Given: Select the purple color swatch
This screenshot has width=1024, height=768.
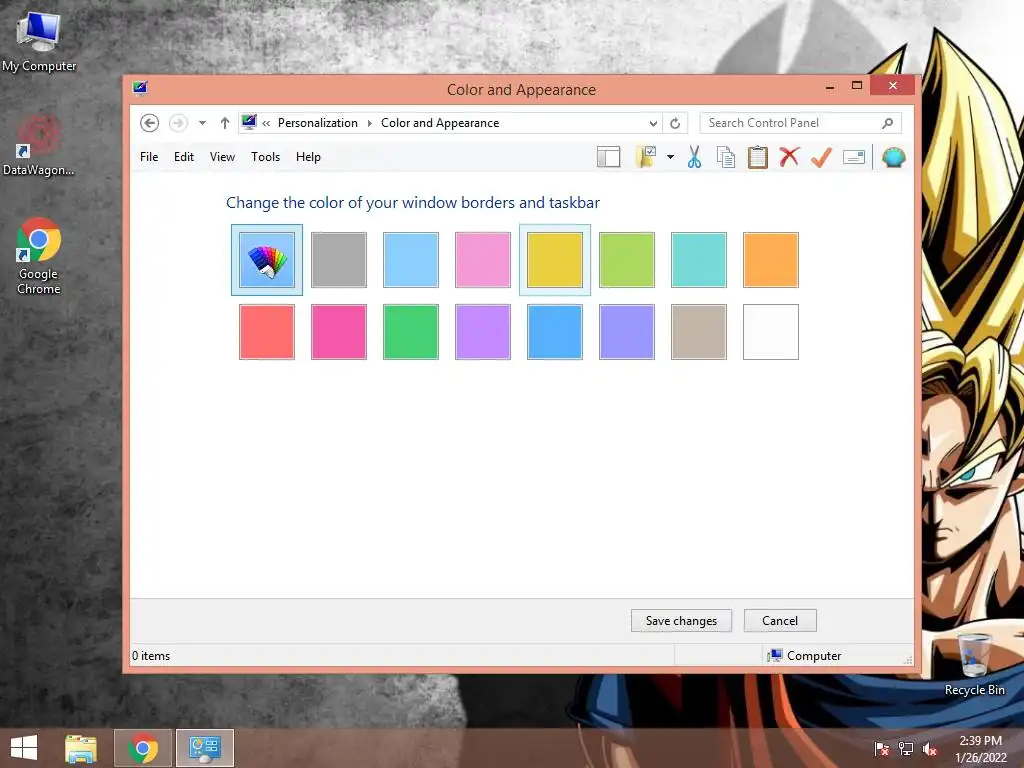Looking at the screenshot, I should tap(483, 332).
